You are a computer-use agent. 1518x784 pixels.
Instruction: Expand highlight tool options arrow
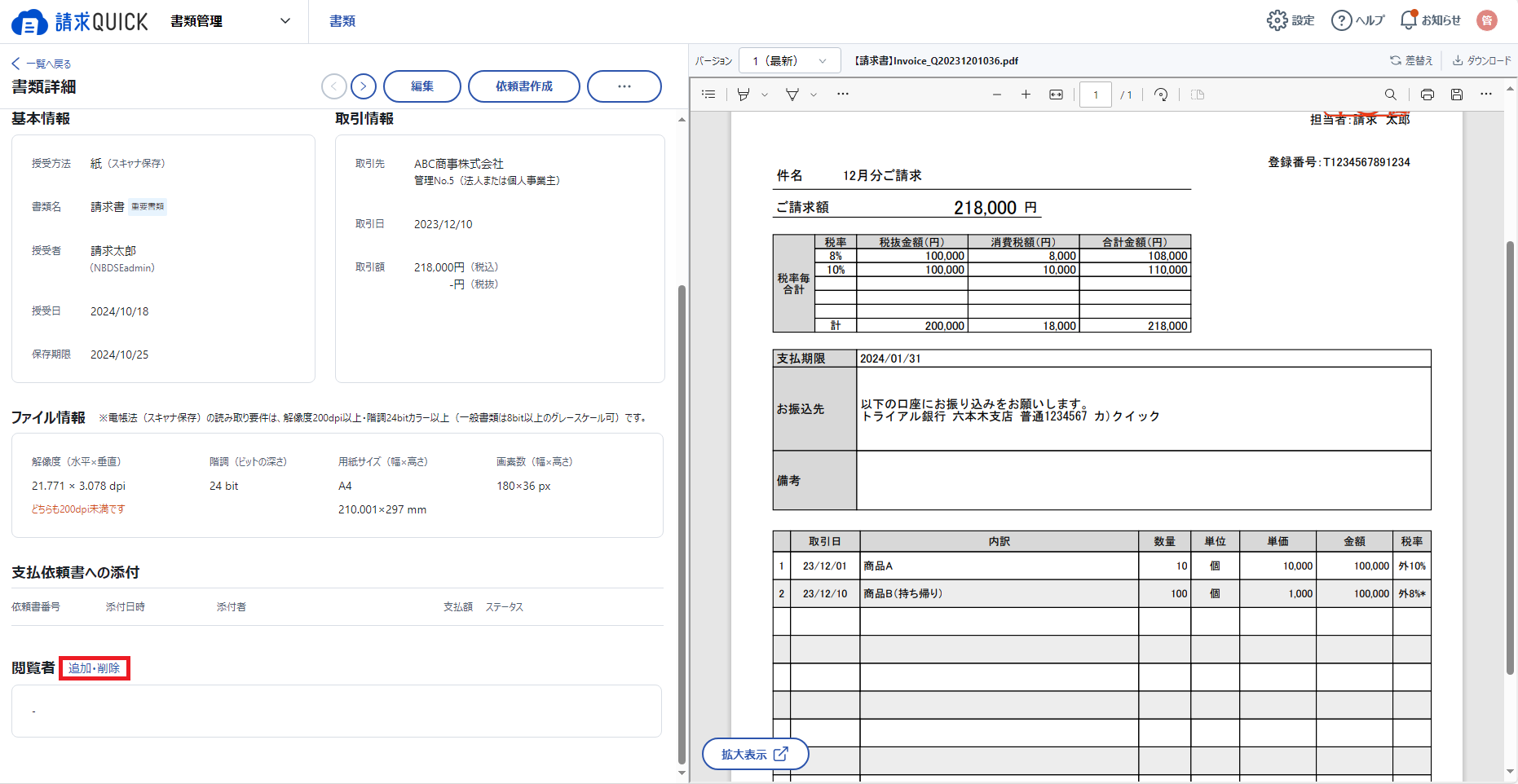click(x=765, y=95)
